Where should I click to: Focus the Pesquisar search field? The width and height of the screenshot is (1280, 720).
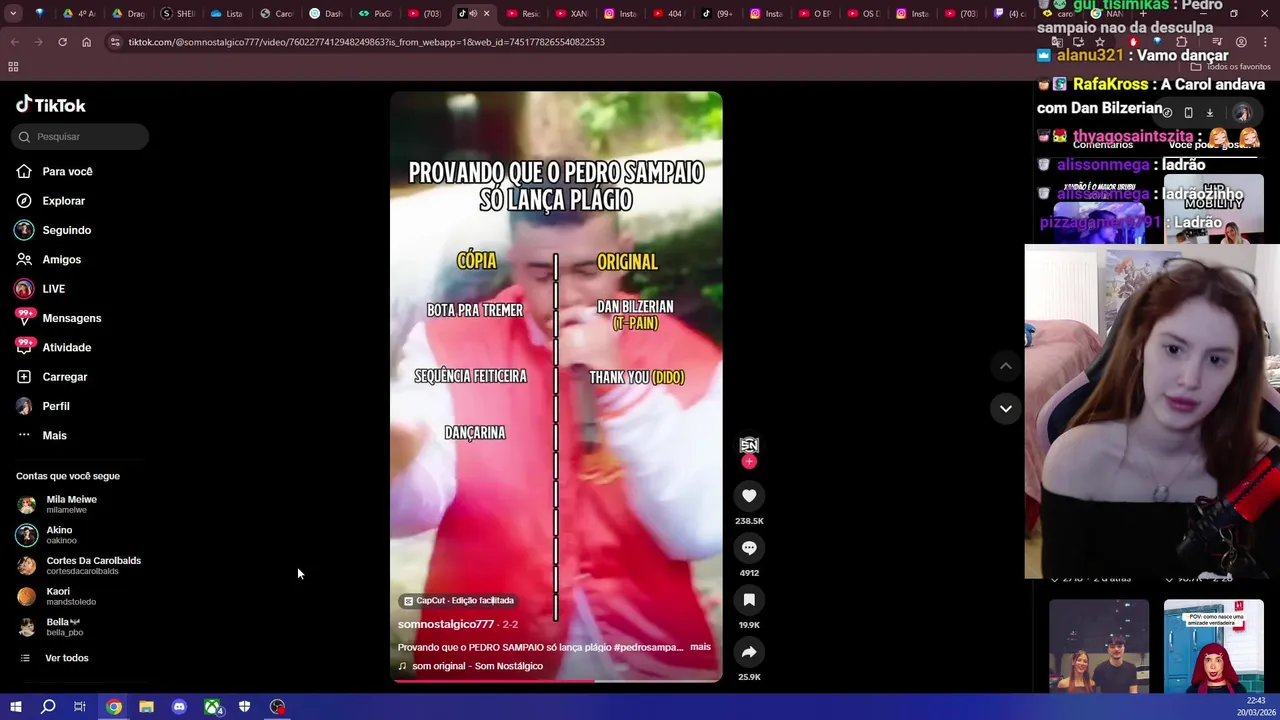(80, 137)
